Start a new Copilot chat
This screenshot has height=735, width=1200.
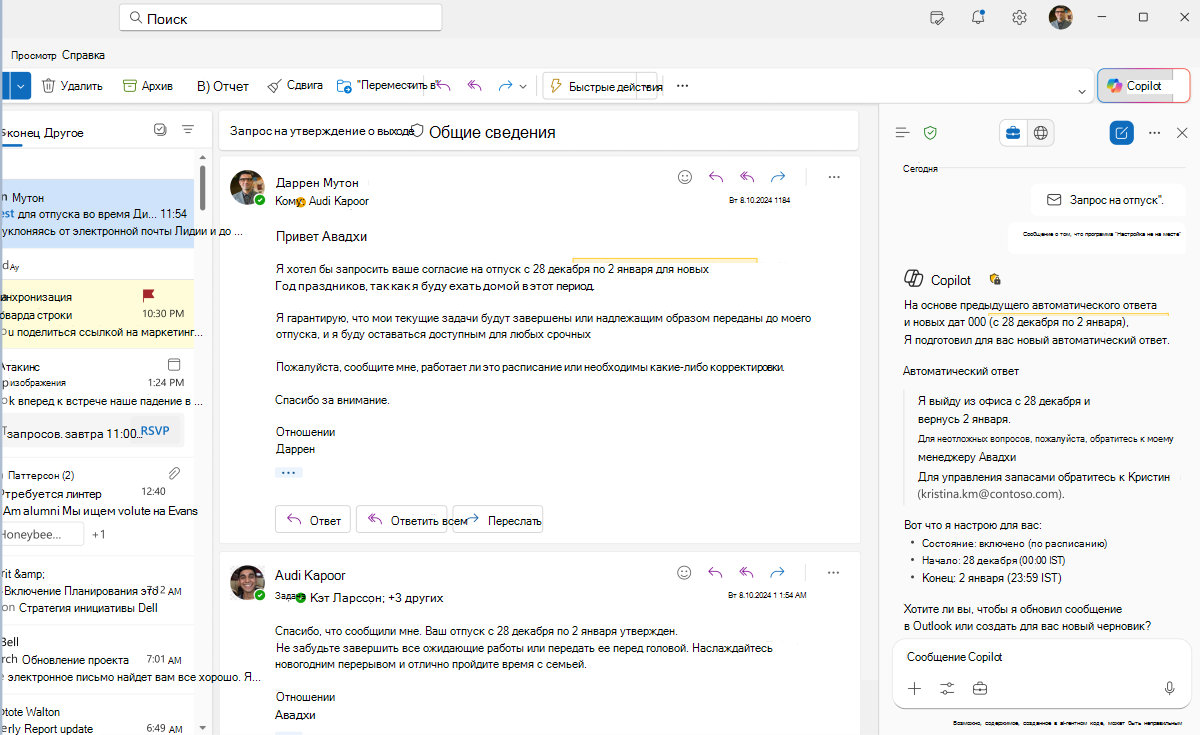1122,132
